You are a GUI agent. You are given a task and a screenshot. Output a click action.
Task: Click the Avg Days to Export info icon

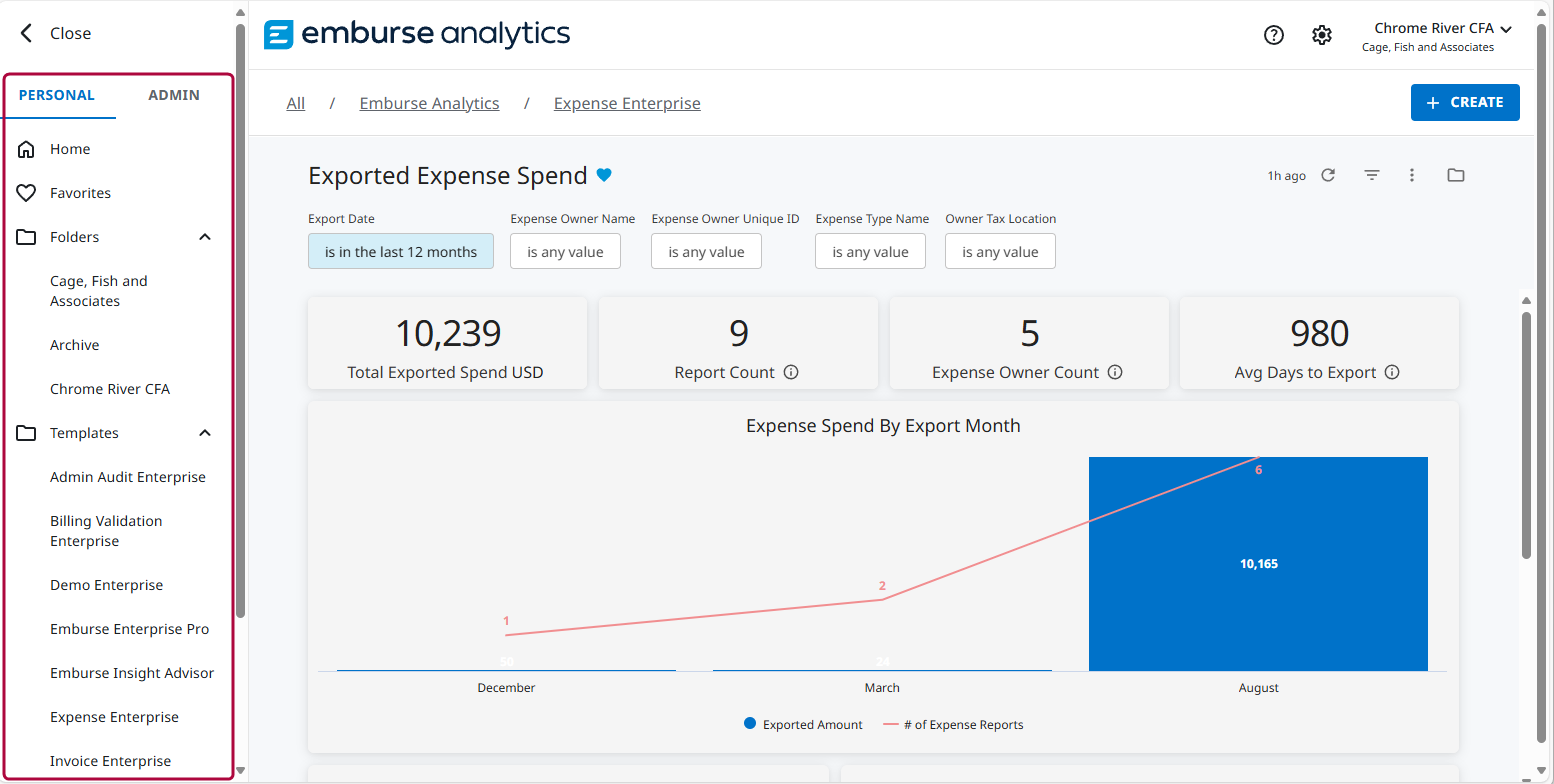(1392, 372)
